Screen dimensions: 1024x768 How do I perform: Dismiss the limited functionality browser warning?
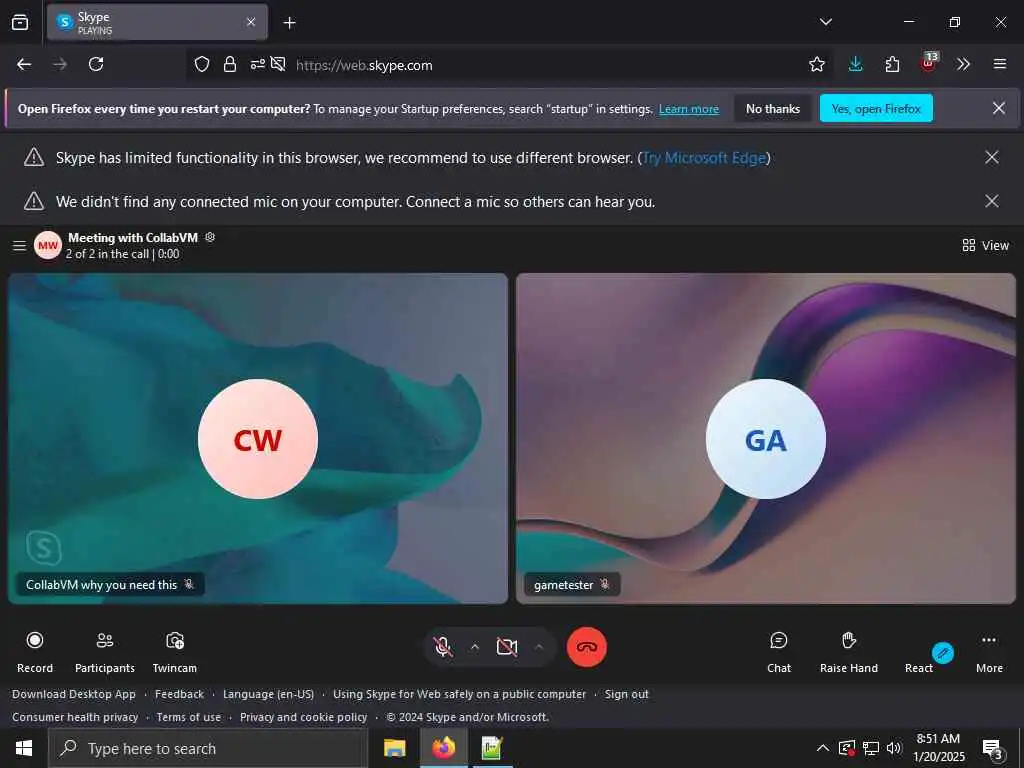(991, 157)
